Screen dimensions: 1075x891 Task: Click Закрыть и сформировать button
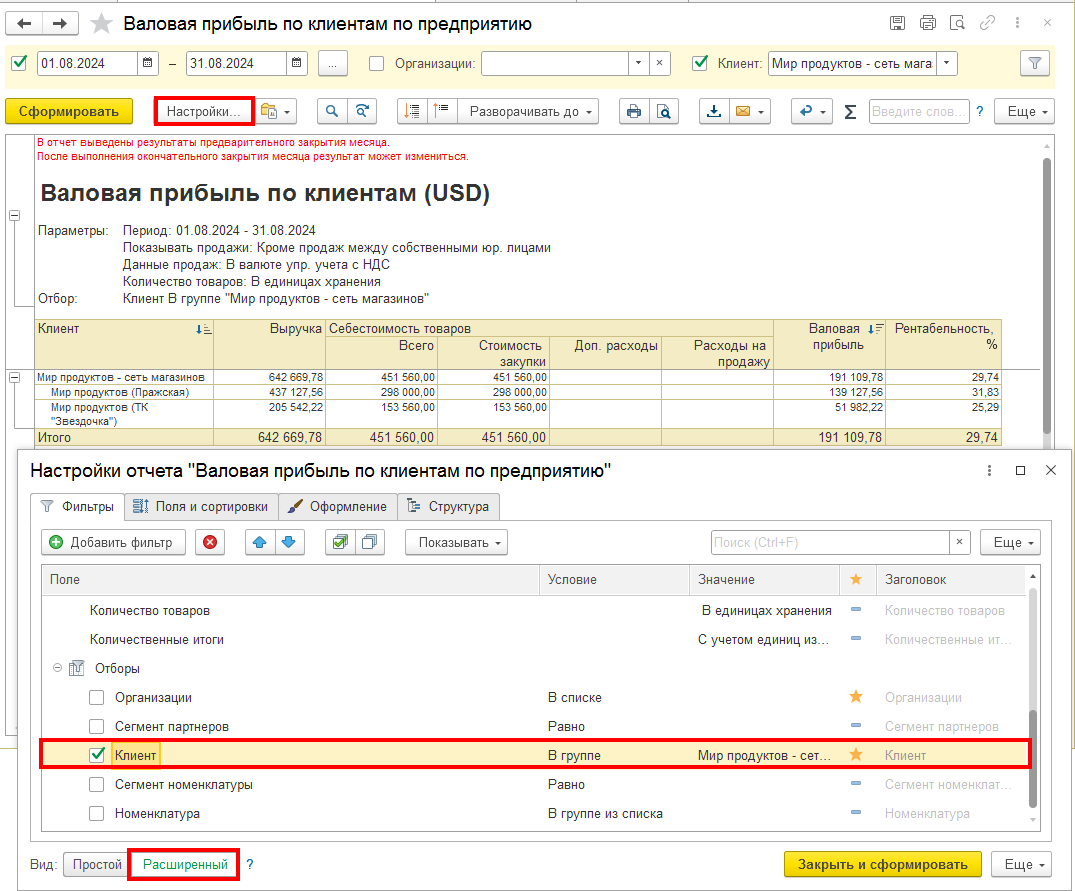tap(882, 864)
